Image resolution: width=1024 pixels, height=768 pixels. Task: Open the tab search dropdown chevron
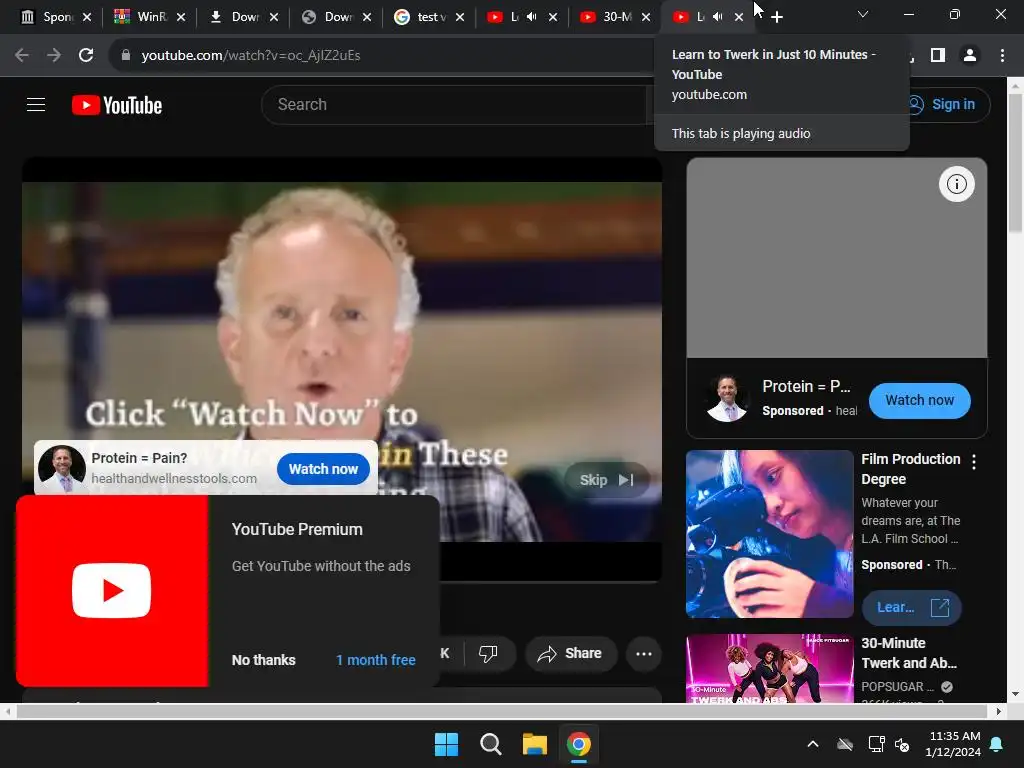[x=863, y=14]
